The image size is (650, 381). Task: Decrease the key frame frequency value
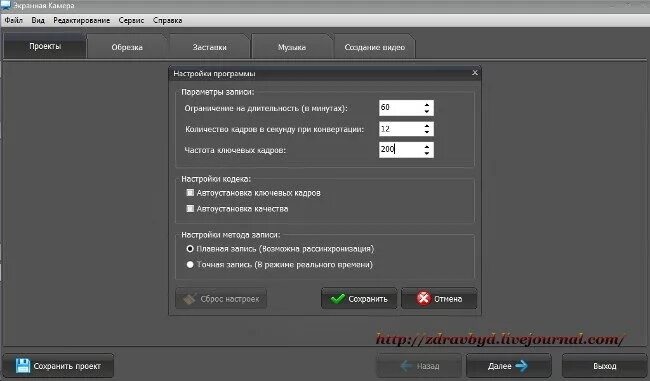click(427, 153)
